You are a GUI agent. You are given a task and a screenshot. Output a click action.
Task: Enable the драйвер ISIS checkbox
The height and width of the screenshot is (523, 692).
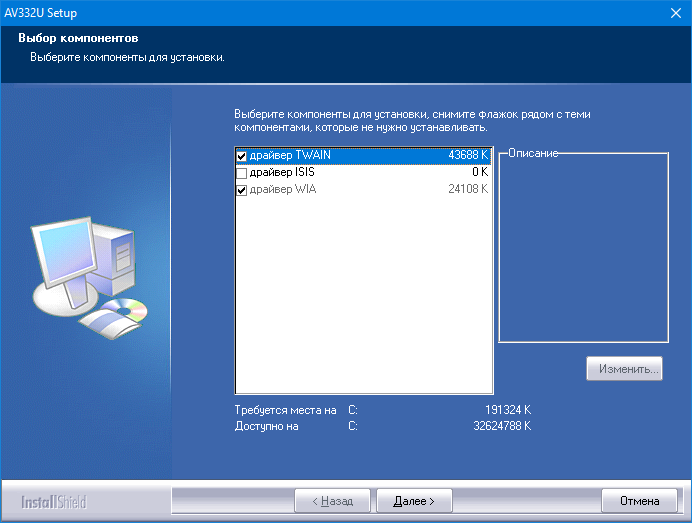pyautogui.click(x=241, y=173)
